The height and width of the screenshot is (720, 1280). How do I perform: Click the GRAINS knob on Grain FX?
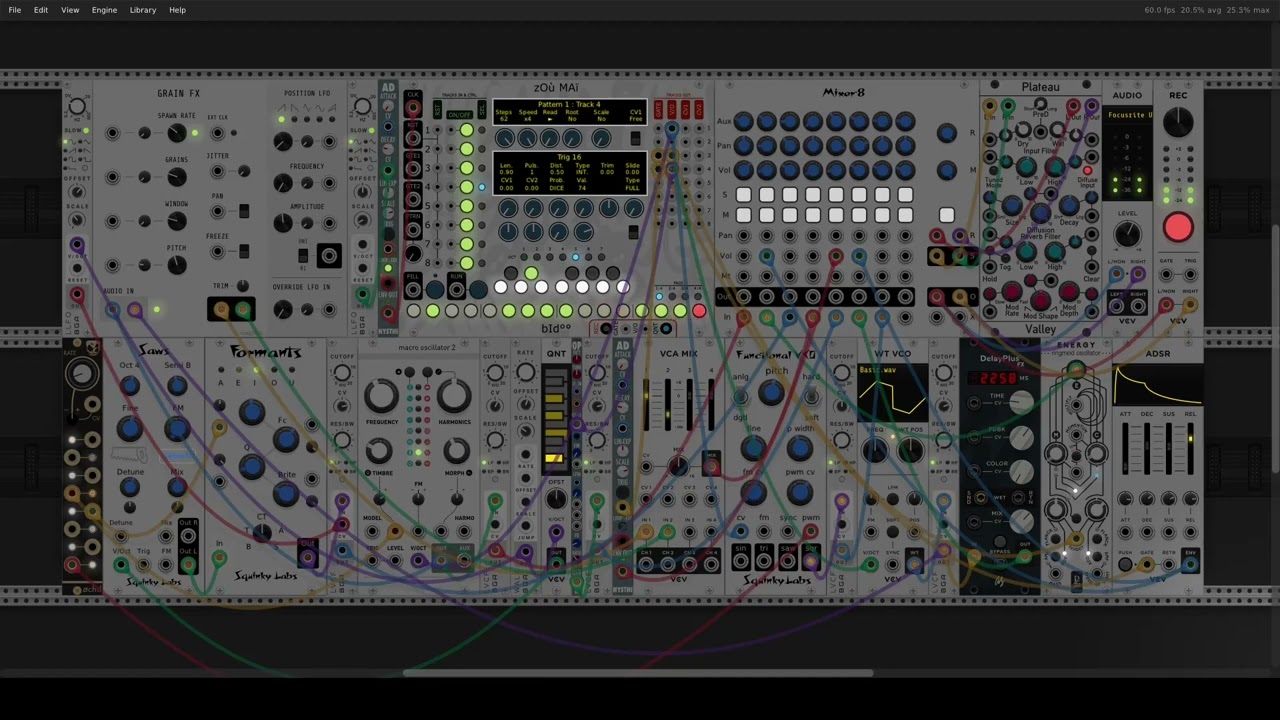(177, 177)
